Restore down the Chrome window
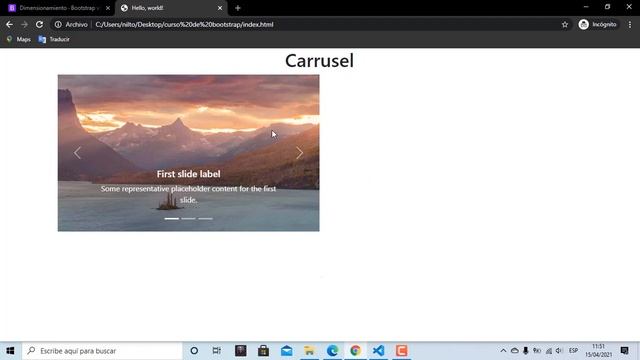 tap(607, 7)
